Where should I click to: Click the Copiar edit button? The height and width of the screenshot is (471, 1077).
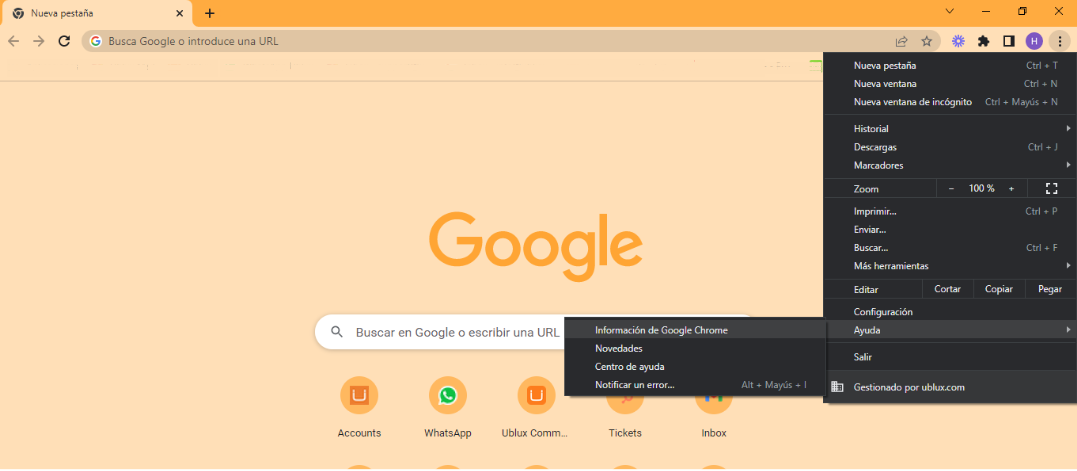click(999, 289)
